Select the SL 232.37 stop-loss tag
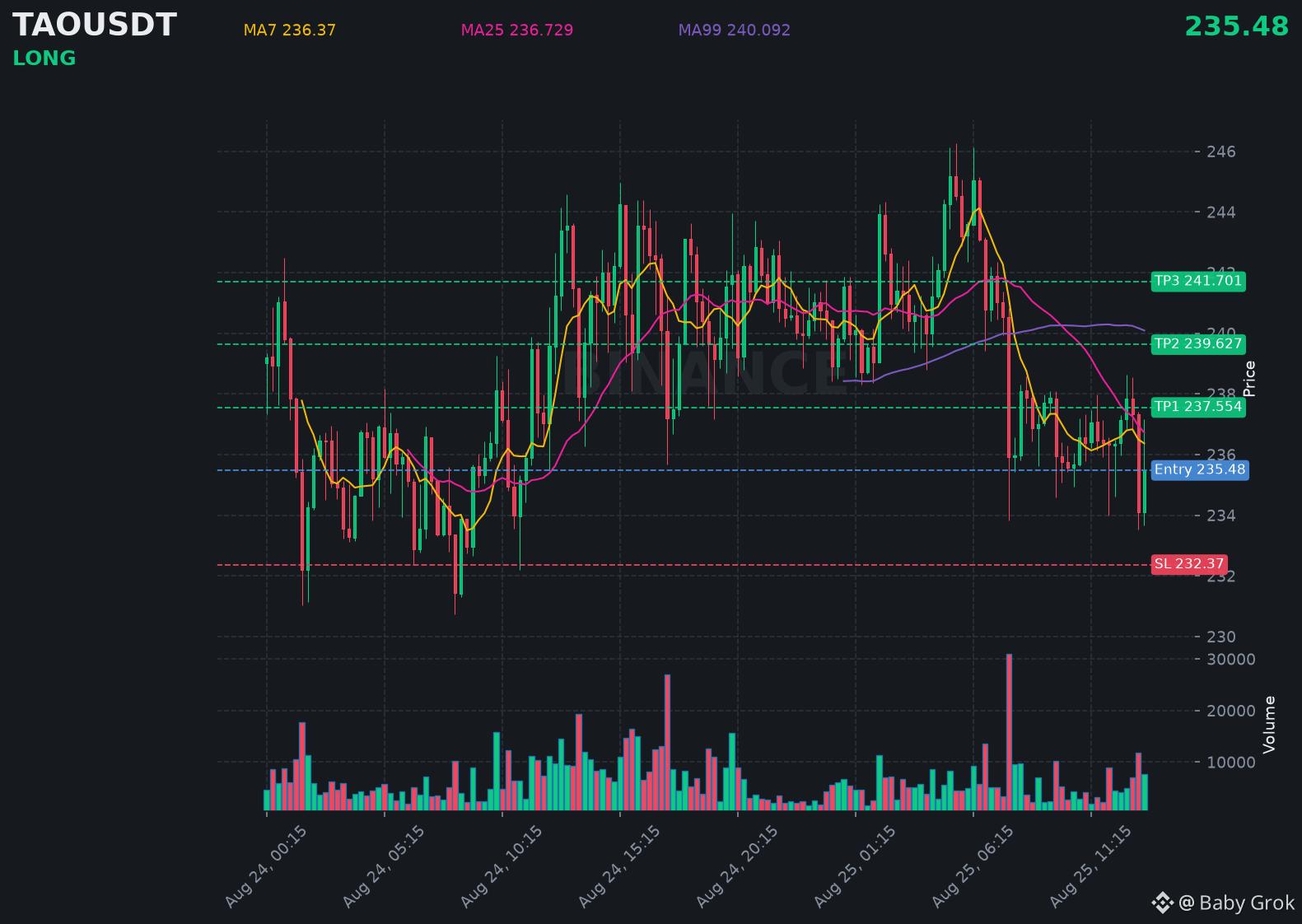This screenshot has width=1302, height=924. pyautogui.click(x=1189, y=563)
